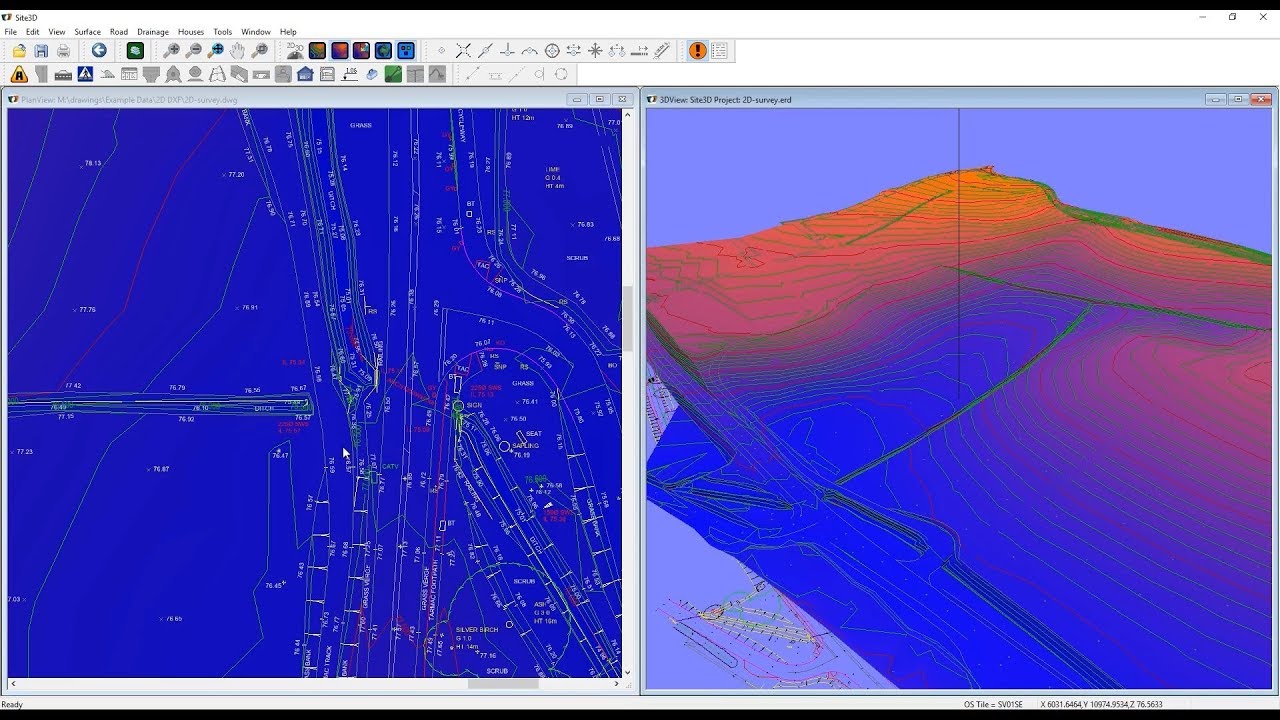This screenshot has width=1280, height=720.
Task: Toggle the orange exclamation warning icon
Action: (697, 51)
